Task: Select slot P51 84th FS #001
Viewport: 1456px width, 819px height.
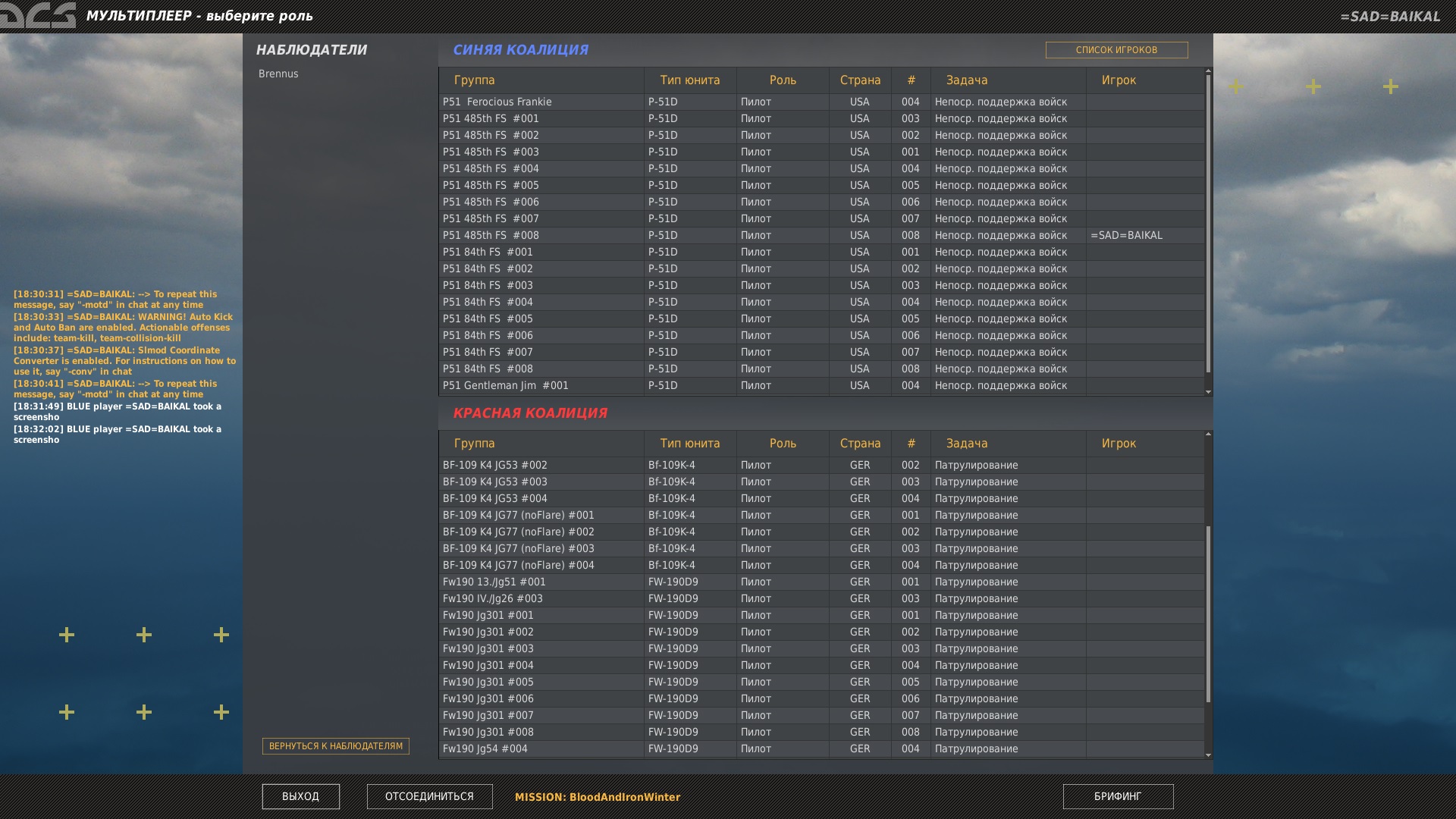Action: click(821, 252)
